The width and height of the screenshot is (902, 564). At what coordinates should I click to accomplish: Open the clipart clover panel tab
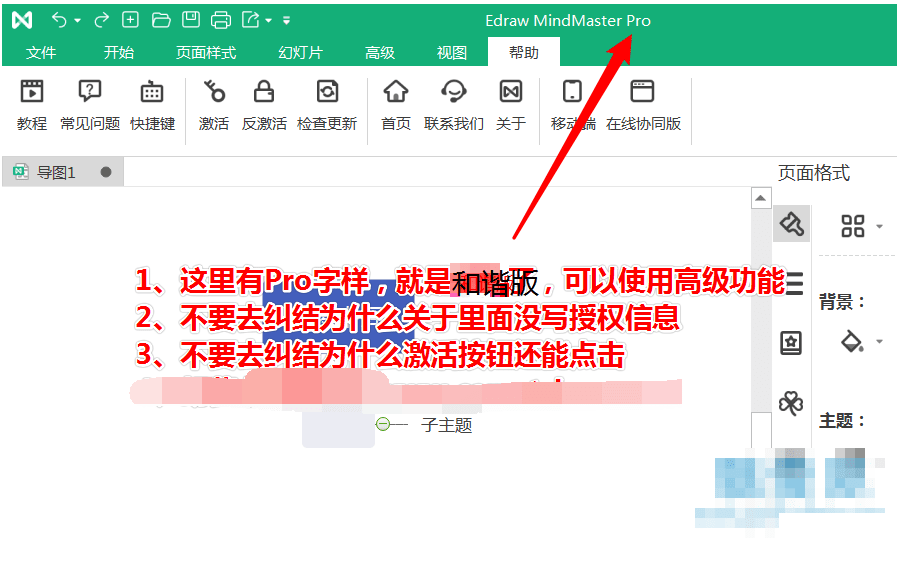791,403
